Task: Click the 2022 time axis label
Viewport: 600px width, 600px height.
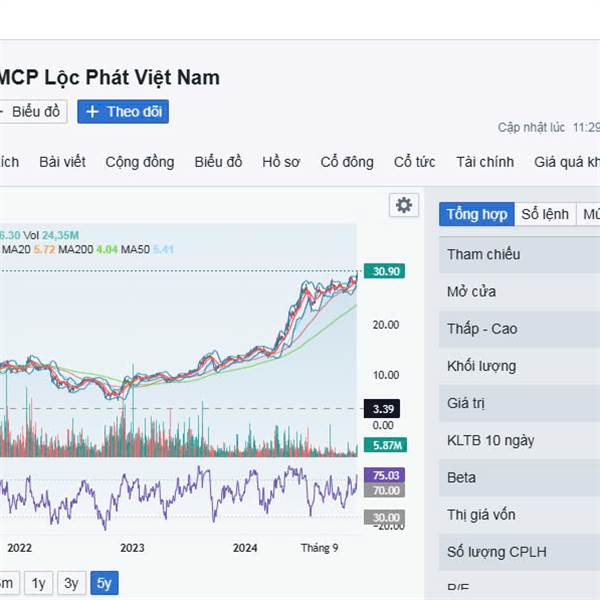Action: 20,548
